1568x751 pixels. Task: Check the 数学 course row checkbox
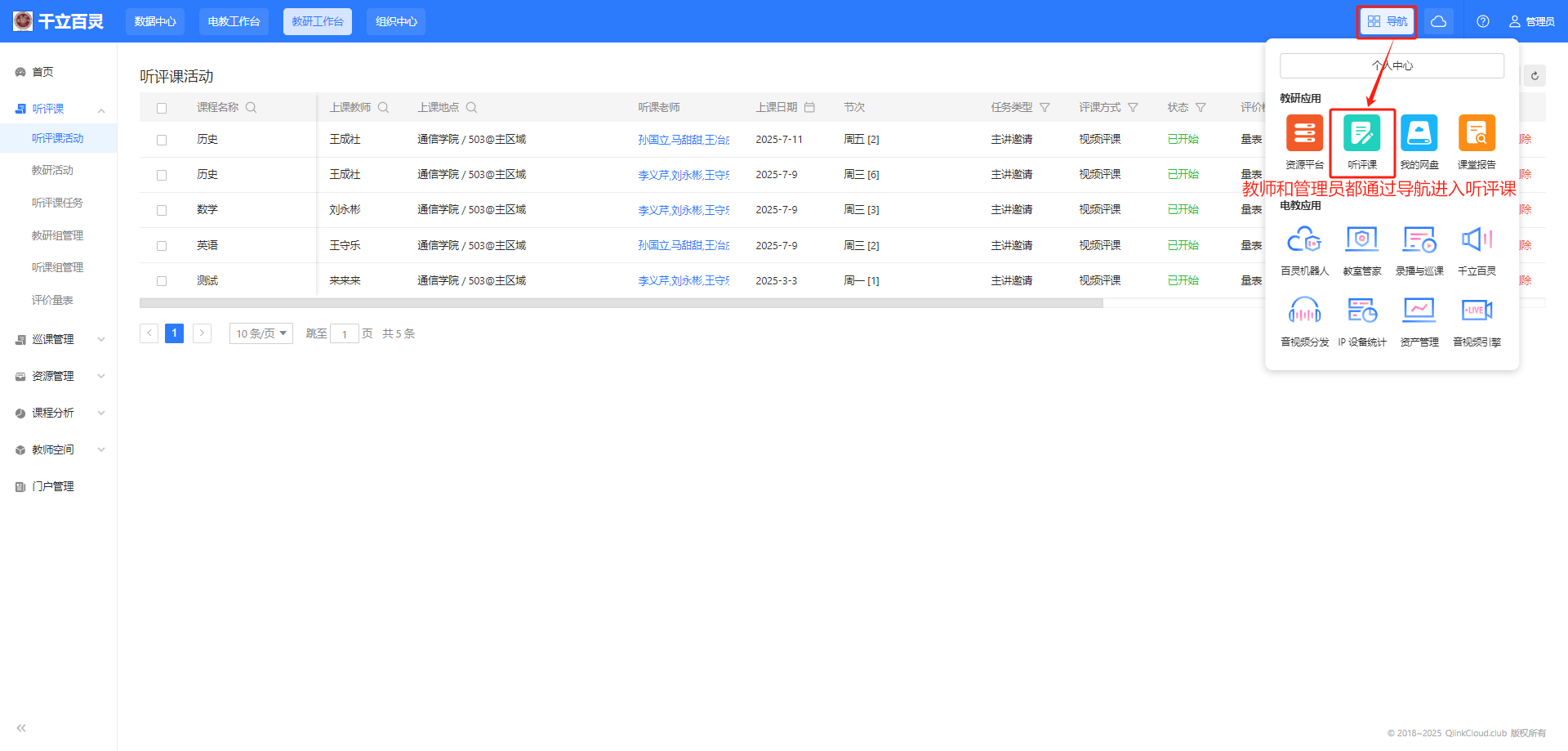coord(162,210)
